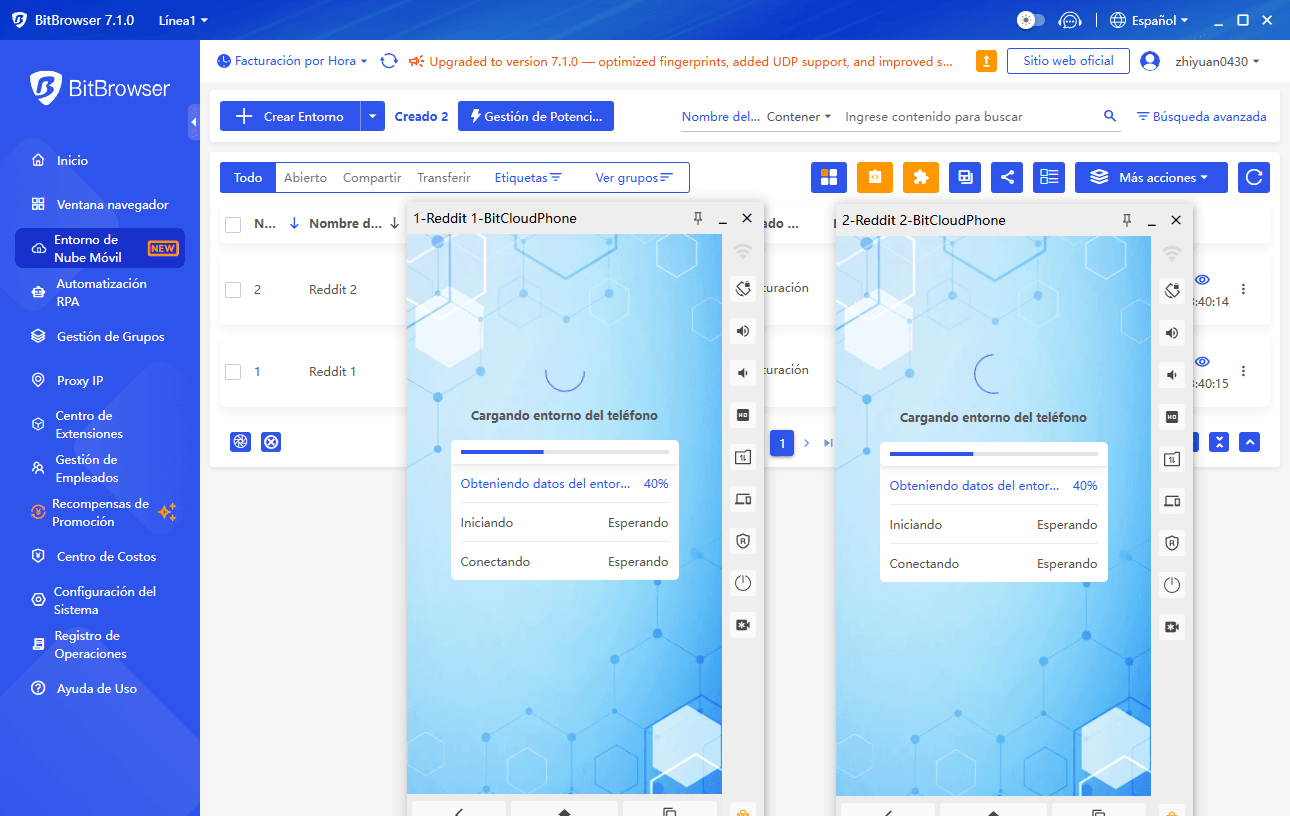This screenshot has width=1290, height=816.
Task: Click the blue share icon in toolbar
Action: pos(1007,177)
